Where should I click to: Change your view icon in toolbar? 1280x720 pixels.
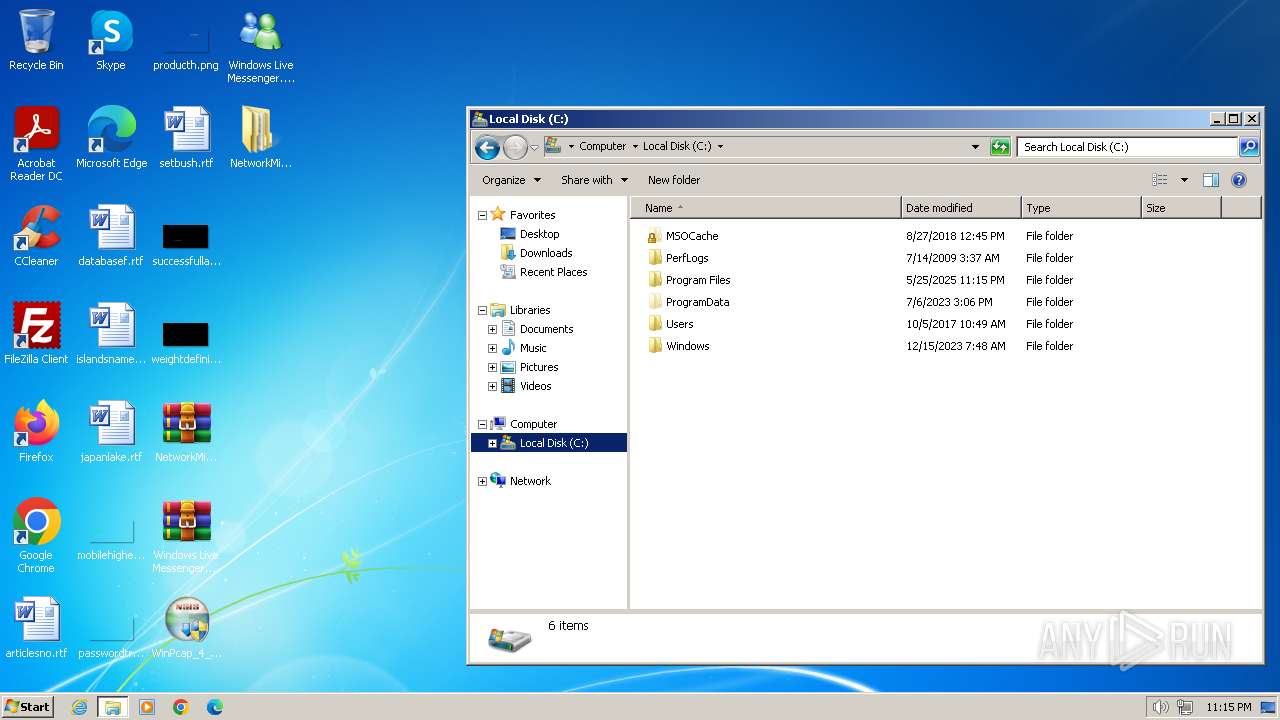click(x=1160, y=180)
